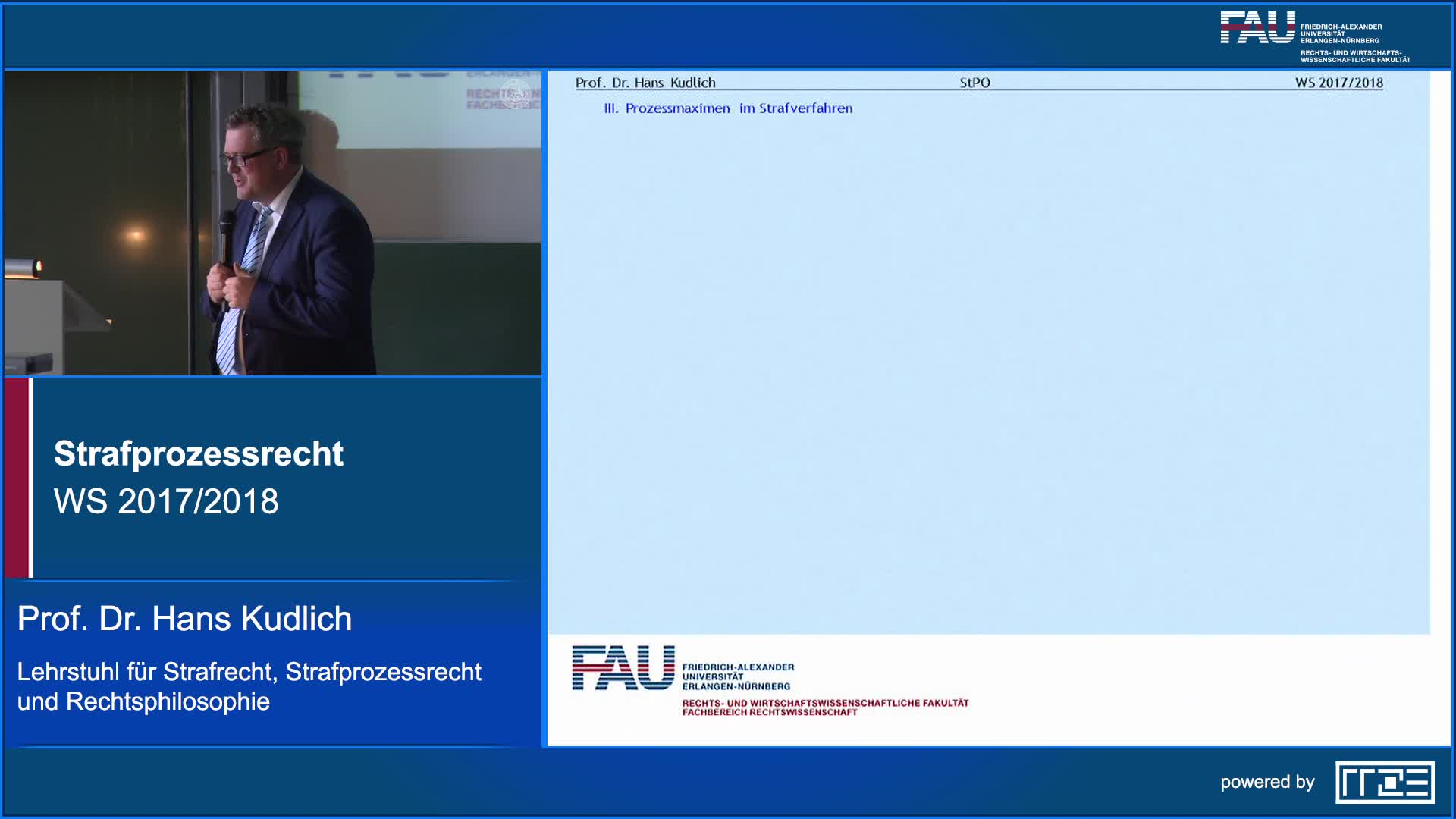Click the faculty name text next to top-right FAU logo
Image resolution: width=1456 pixels, height=819 pixels.
[1354, 56]
